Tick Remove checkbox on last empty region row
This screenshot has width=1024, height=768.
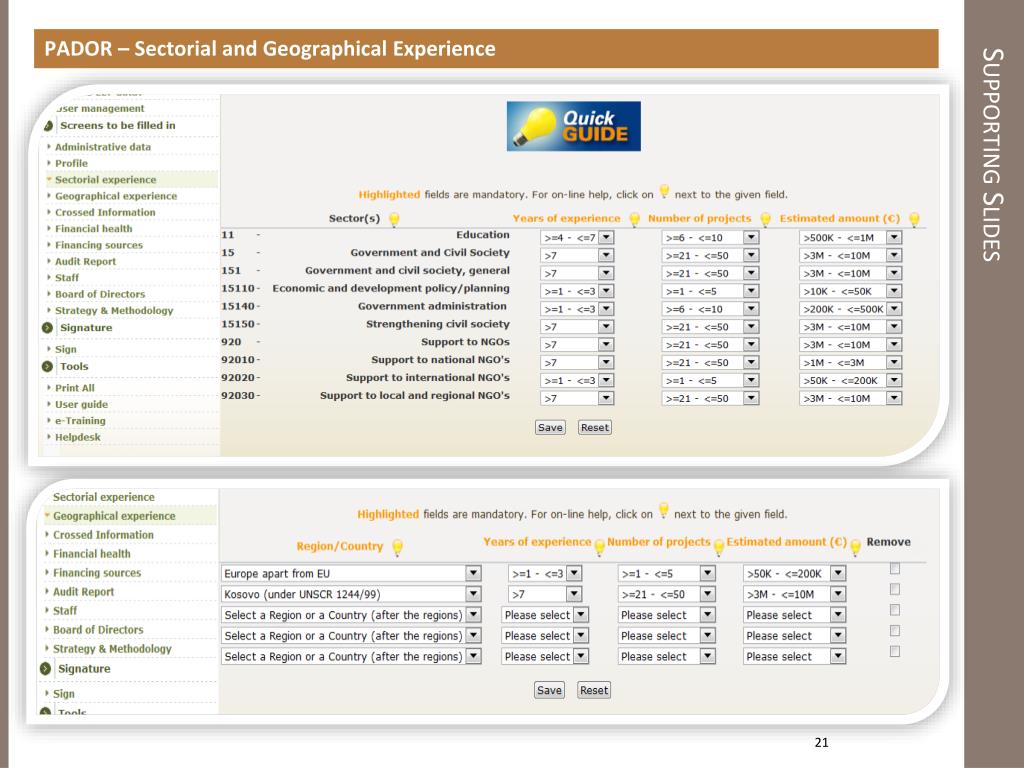pyautogui.click(x=895, y=652)
